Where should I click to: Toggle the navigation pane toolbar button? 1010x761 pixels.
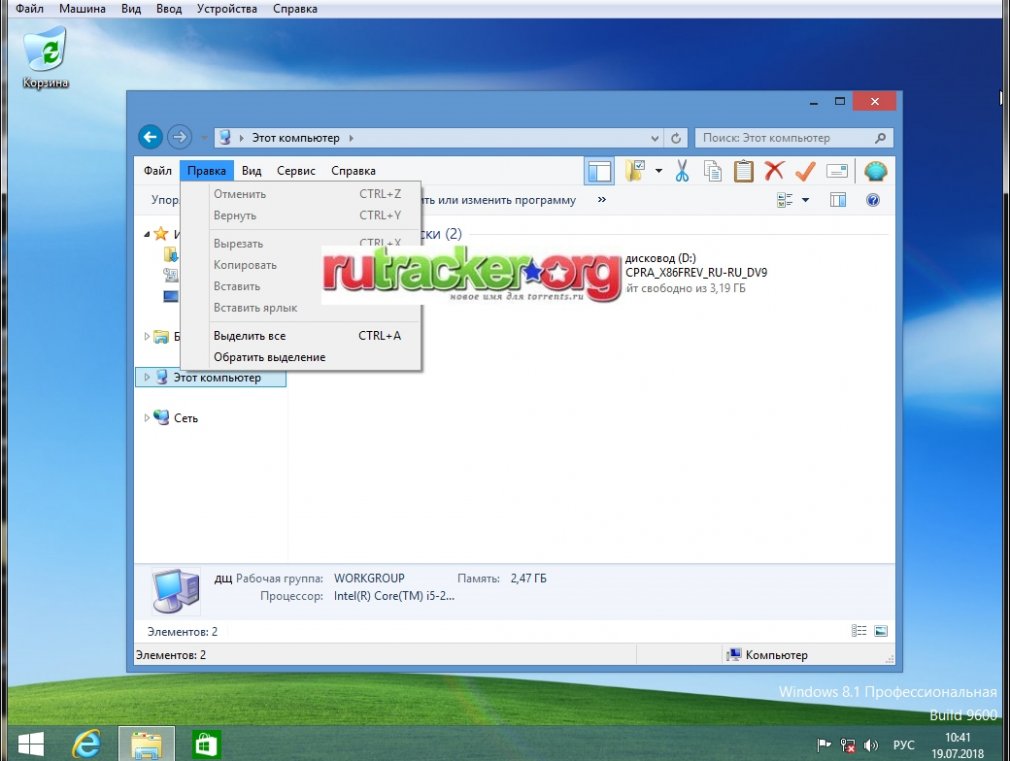point(599,171)
